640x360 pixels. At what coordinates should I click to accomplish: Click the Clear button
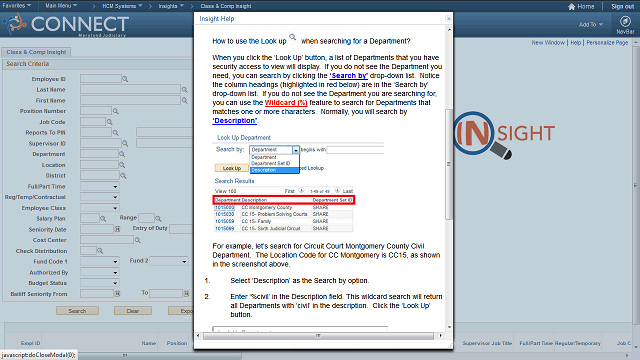click(x=133, y=311)
